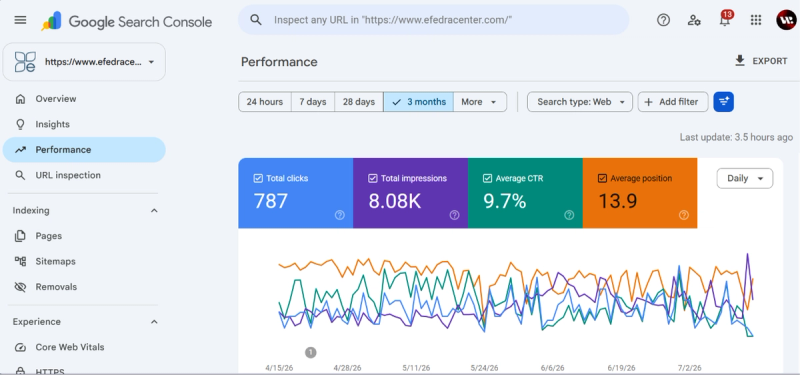Collapse the Indexing section
Screen dimensions: 800x375
click(154, 211)
